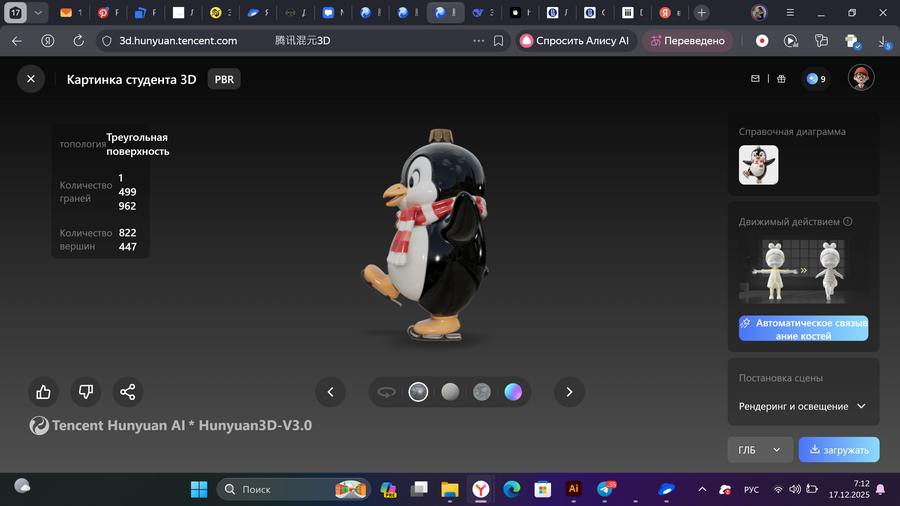The width and height of the screenshot is (900, 506).
Task: Select the gradient normal map swatch
Action: coord(513,392)
